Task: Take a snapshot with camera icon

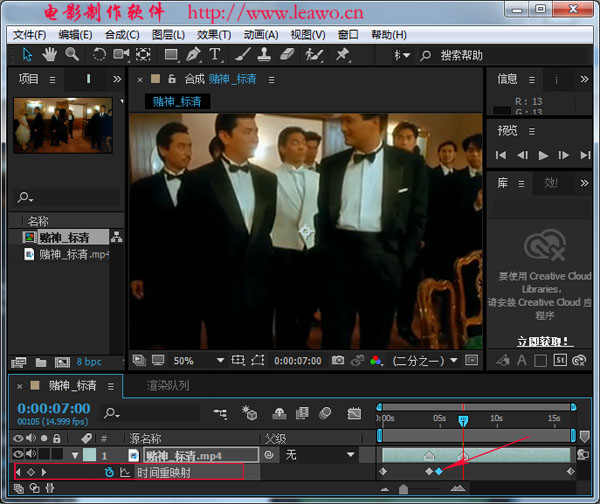Action: point(338,360)
